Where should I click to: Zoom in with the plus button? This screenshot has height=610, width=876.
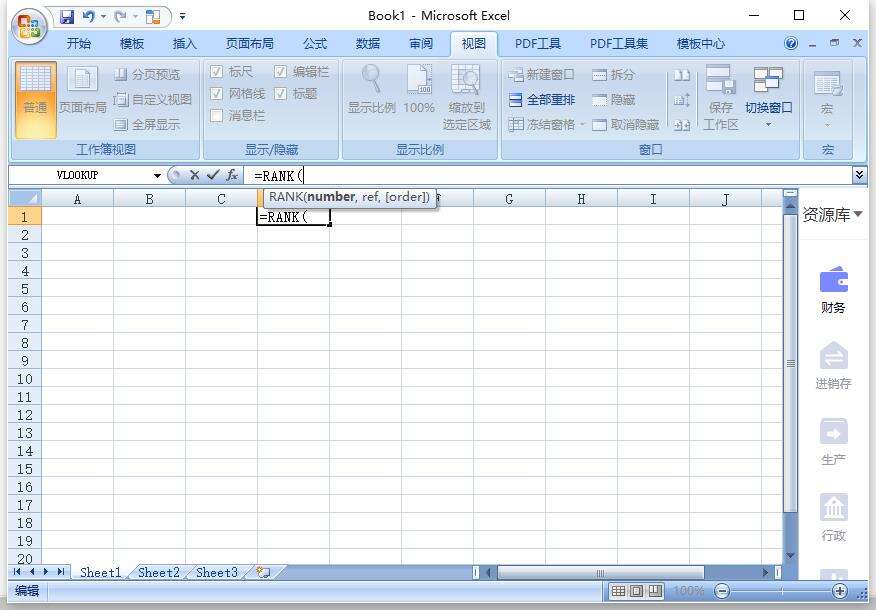[x=840, y=590]
